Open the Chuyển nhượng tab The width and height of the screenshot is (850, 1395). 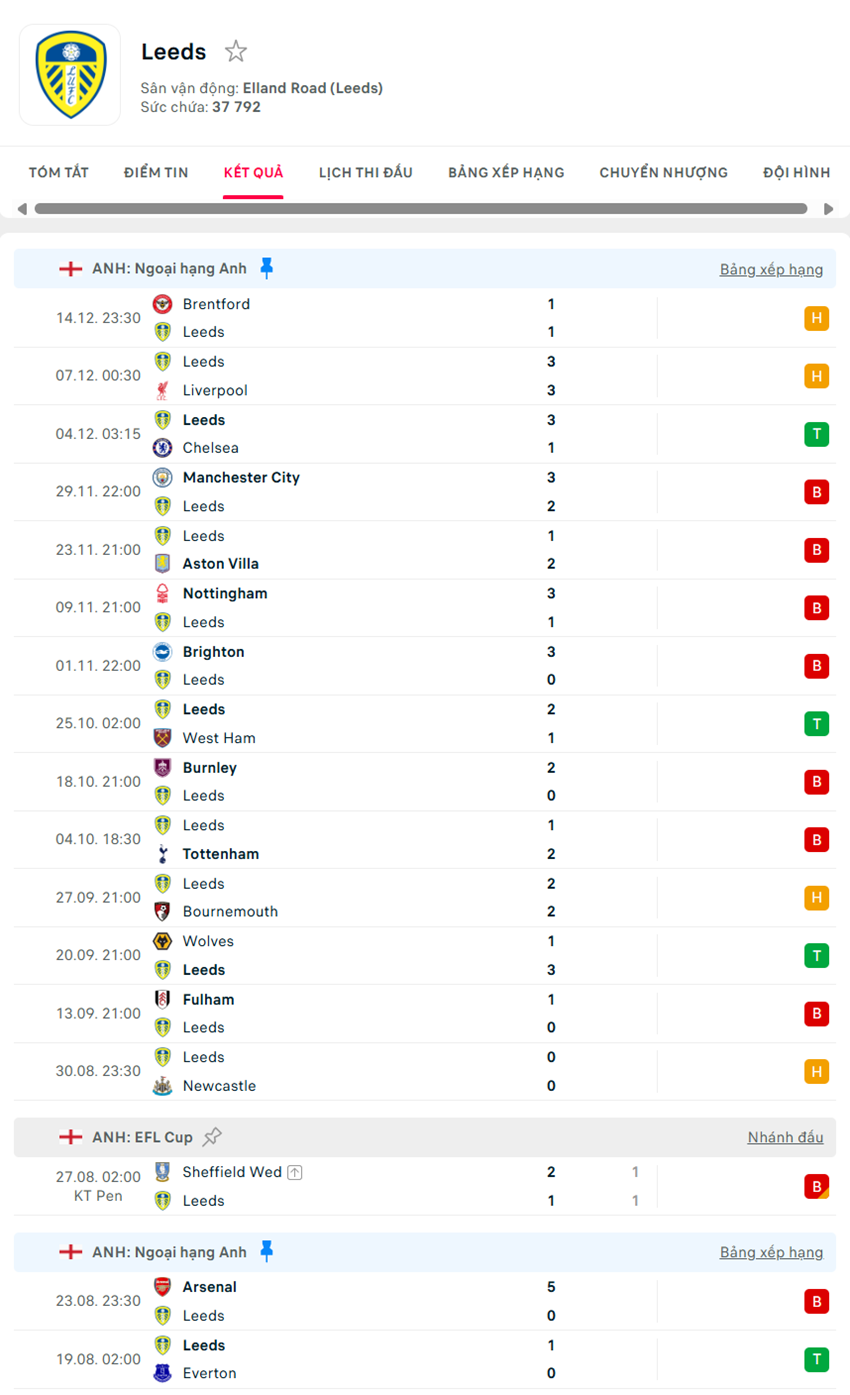(x=664, y=172)
